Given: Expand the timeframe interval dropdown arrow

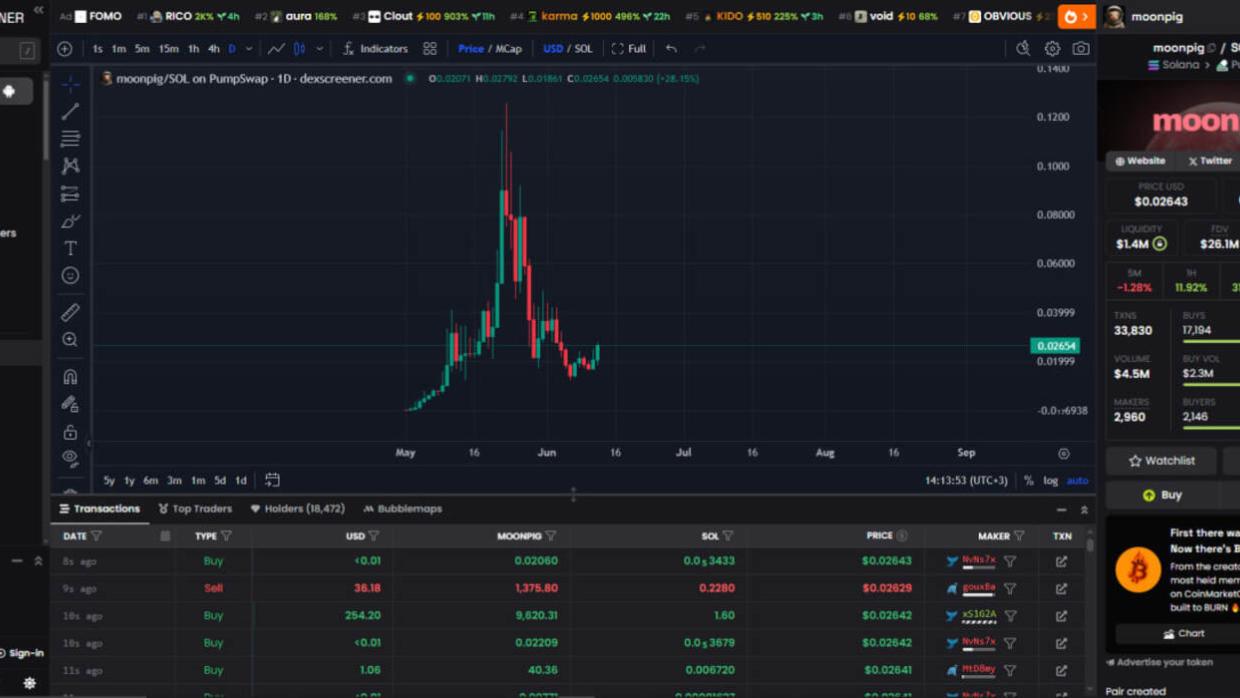Looking at the screenshot, I should (x=249, y=48).
